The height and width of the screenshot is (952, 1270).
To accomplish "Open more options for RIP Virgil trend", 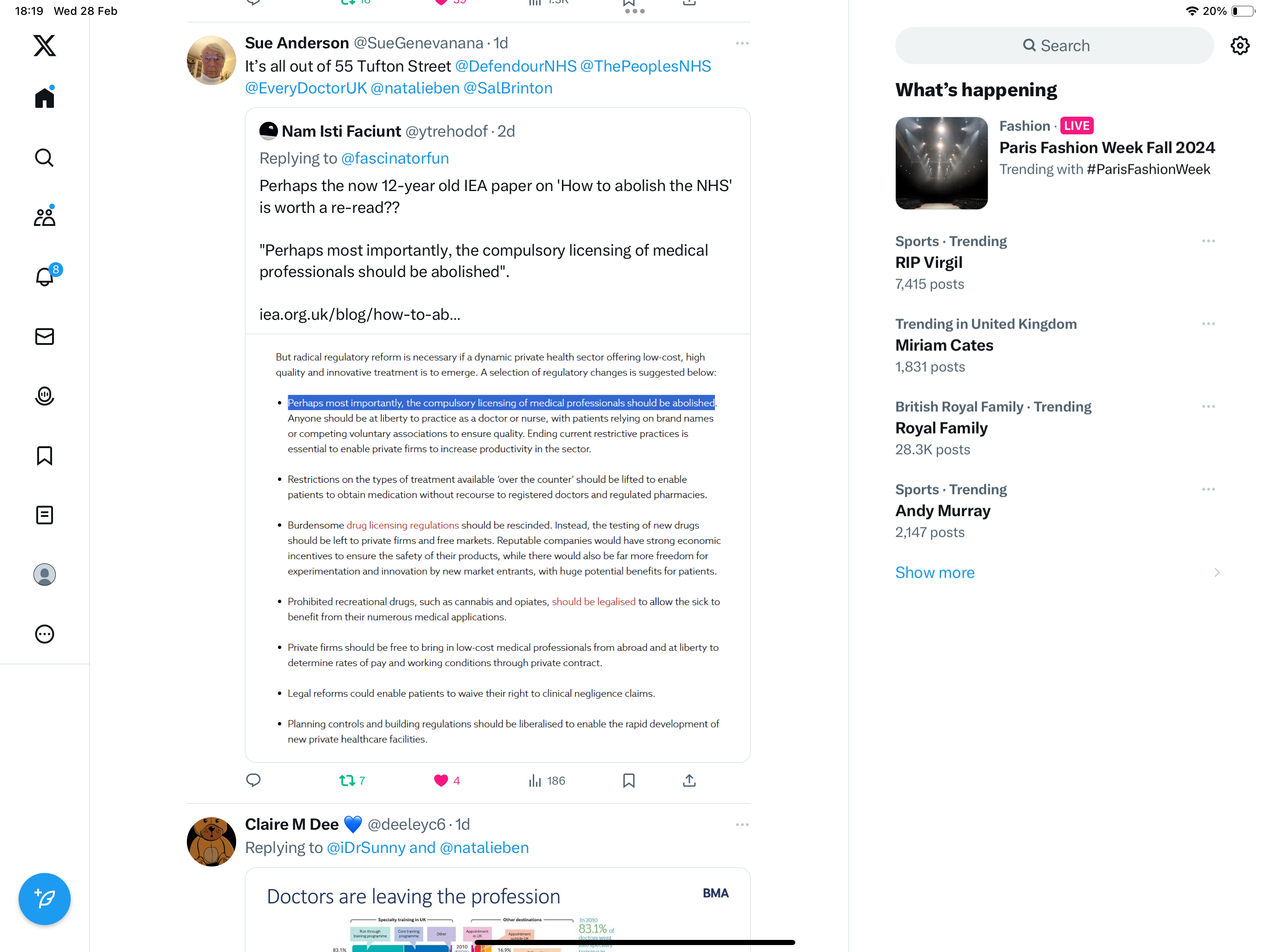I will (1208, 241).
